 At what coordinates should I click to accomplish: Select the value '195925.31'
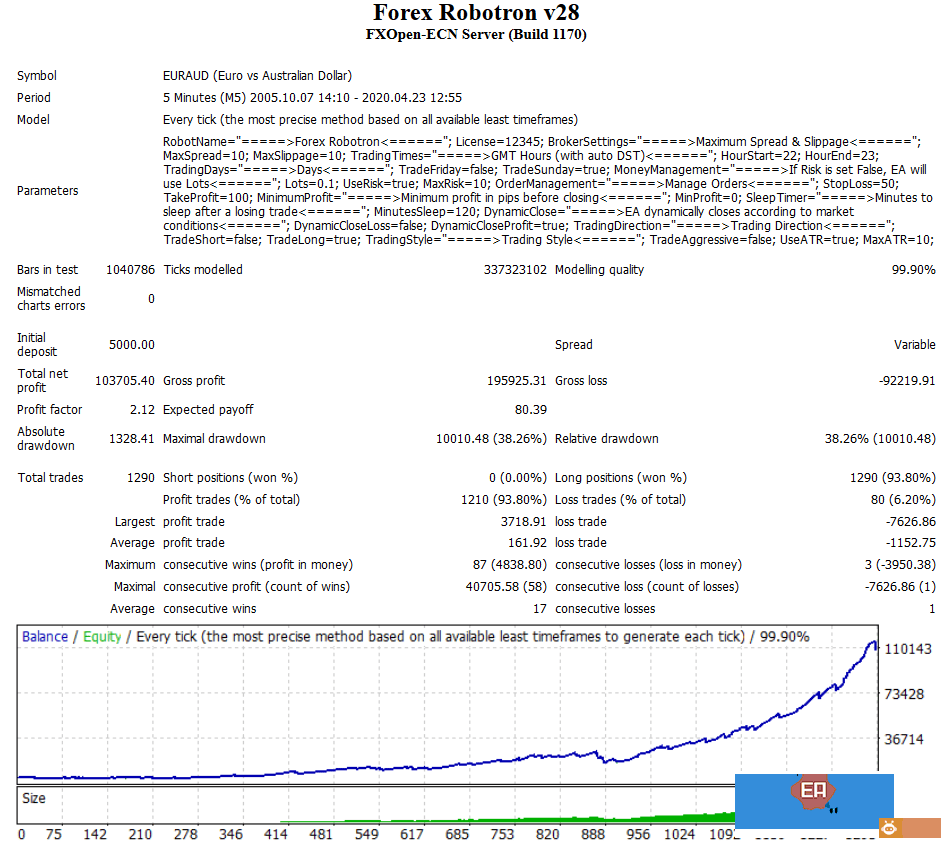517,381
